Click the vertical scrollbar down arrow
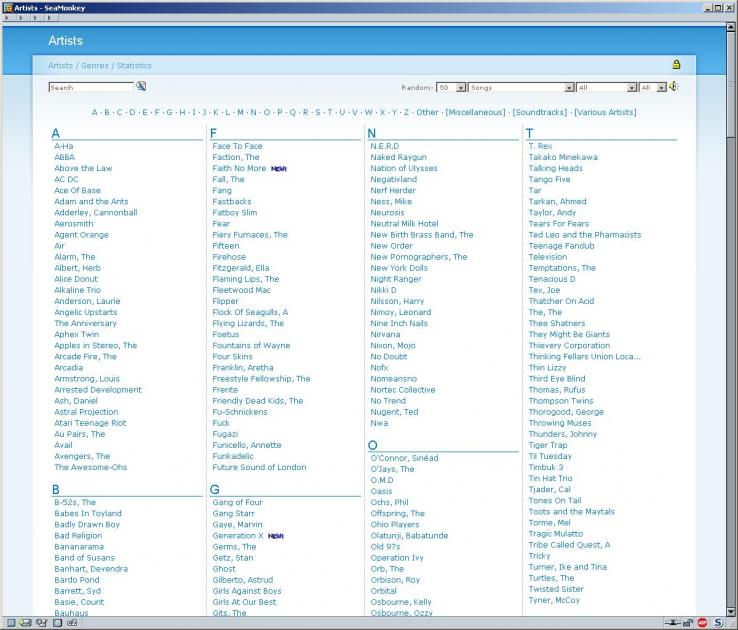738x630 pixels. pyautogui.click(x=731, y=609)
